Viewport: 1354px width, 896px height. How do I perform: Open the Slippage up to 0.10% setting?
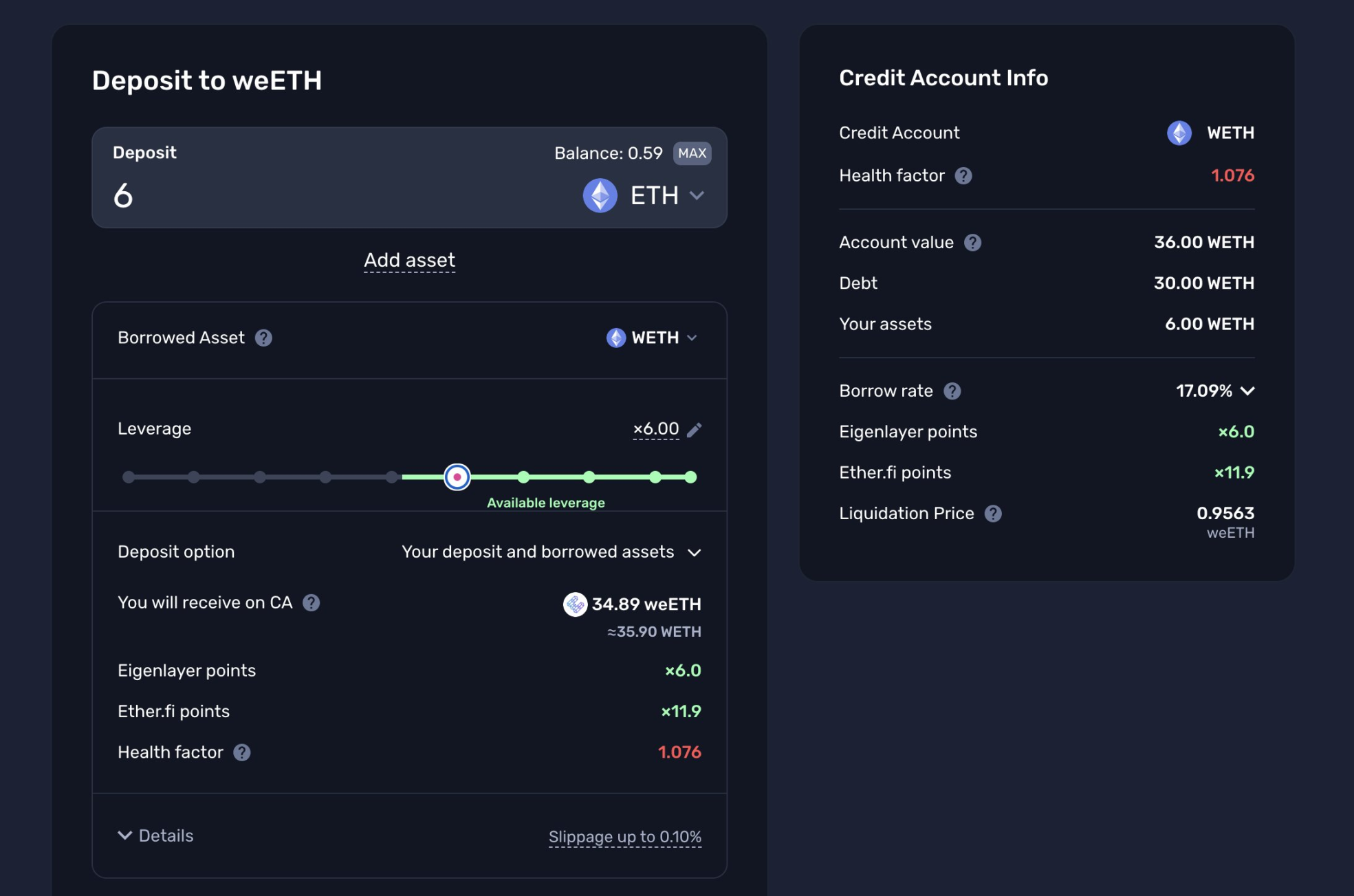625,837
